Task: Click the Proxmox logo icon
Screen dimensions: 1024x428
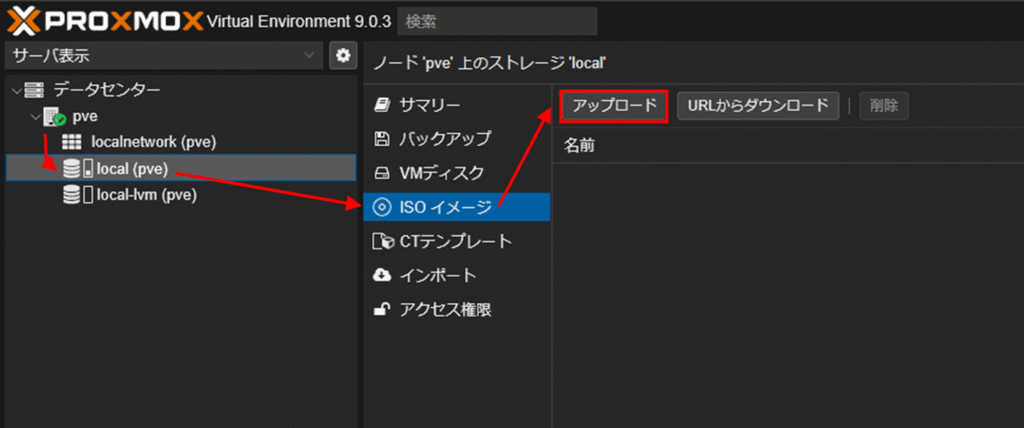Action: pyautogui.click(x=22, y=19)
